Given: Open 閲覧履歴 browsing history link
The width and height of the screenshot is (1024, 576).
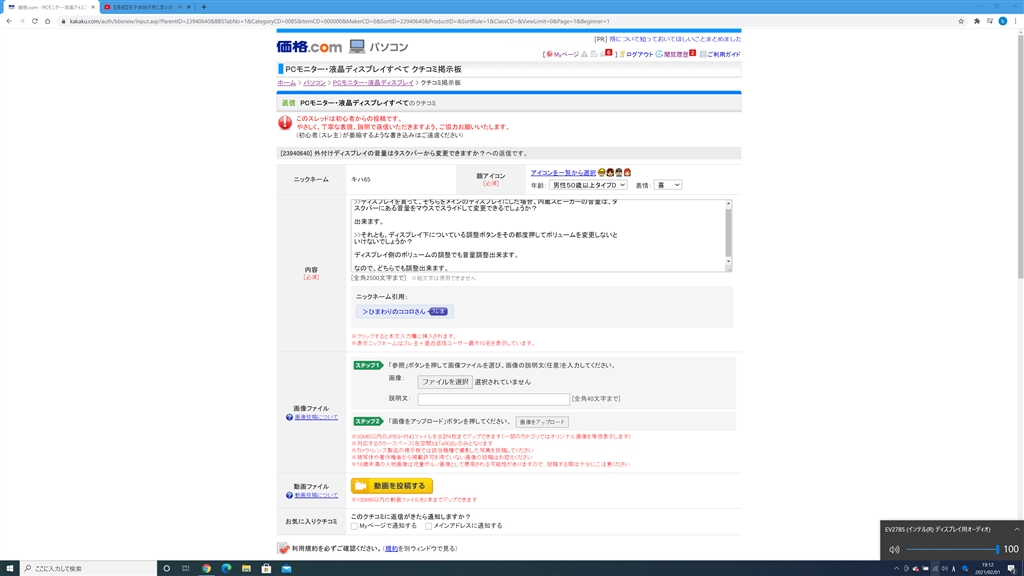Looking at the screenshot, I should tap(676, 54).
